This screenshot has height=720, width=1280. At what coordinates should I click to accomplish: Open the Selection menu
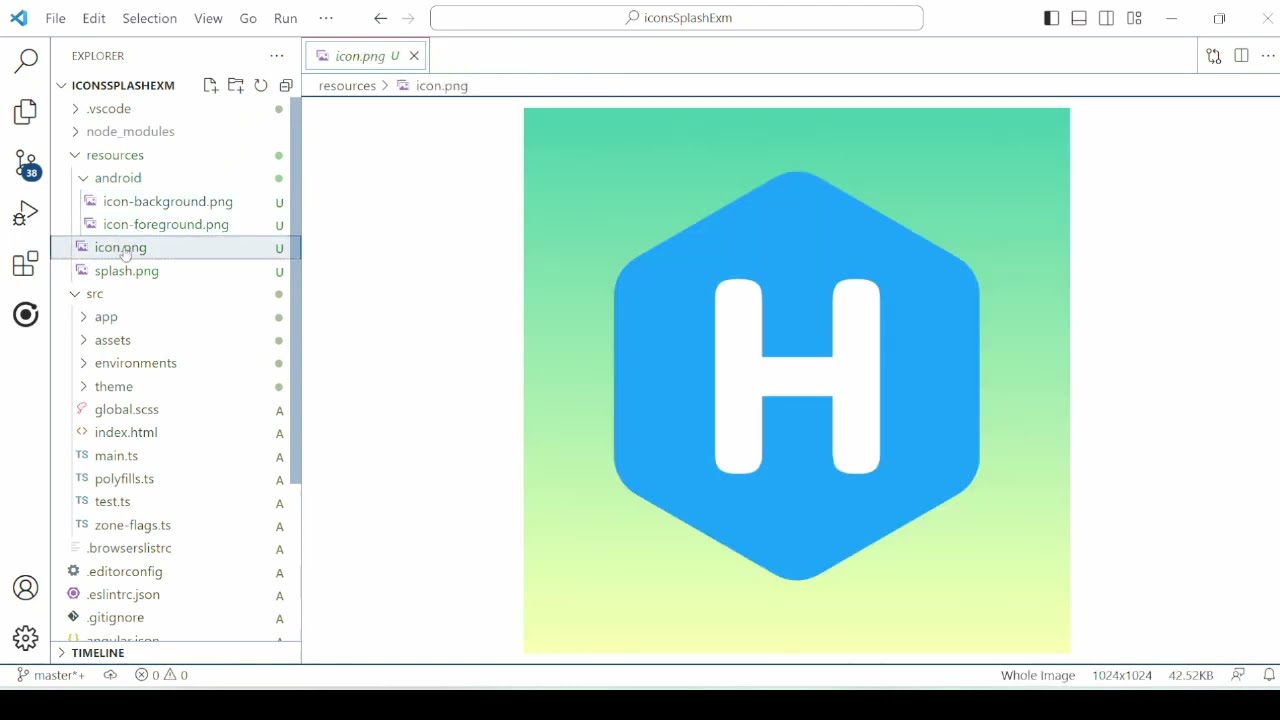pyautogui.click(x=149, y=18)
